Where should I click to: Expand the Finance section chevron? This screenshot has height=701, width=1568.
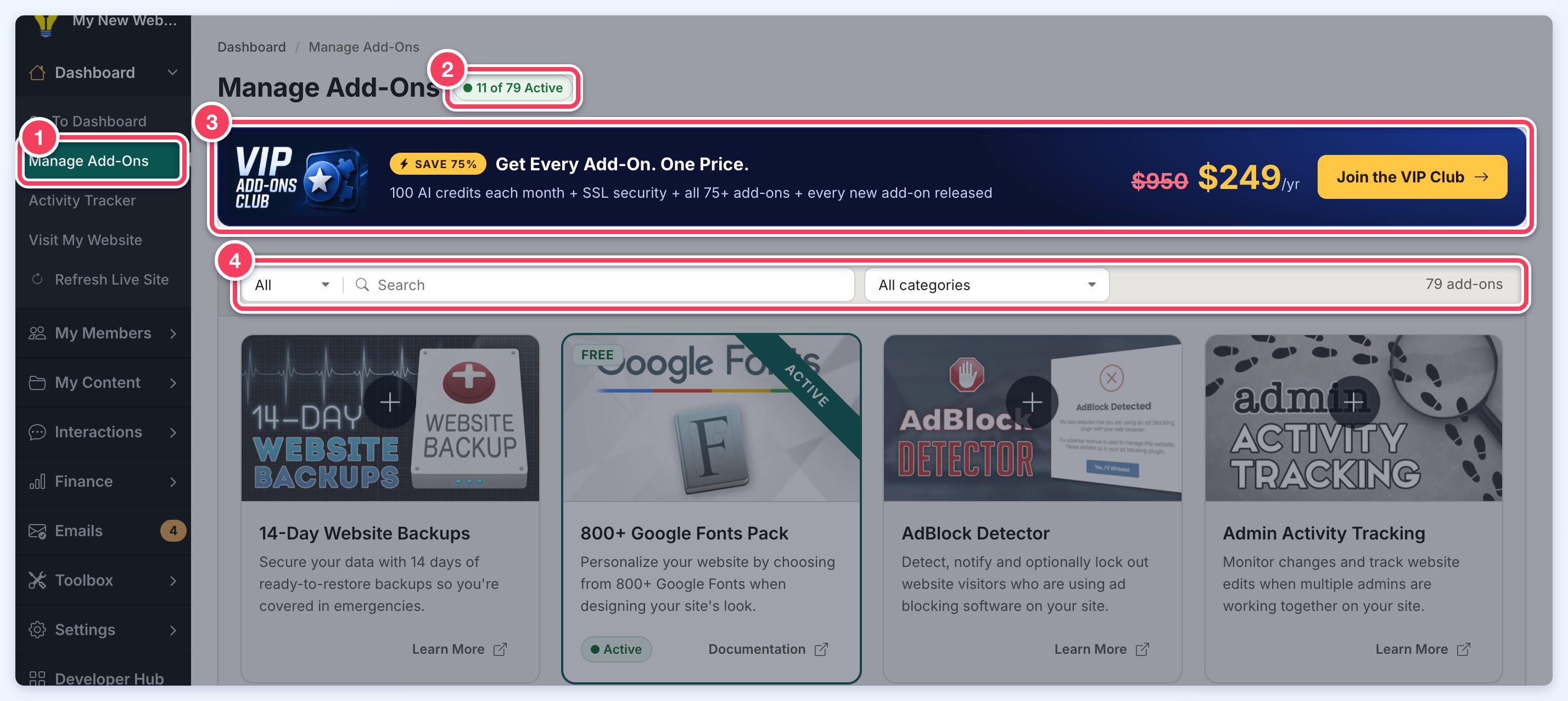[x=173, y=482]
